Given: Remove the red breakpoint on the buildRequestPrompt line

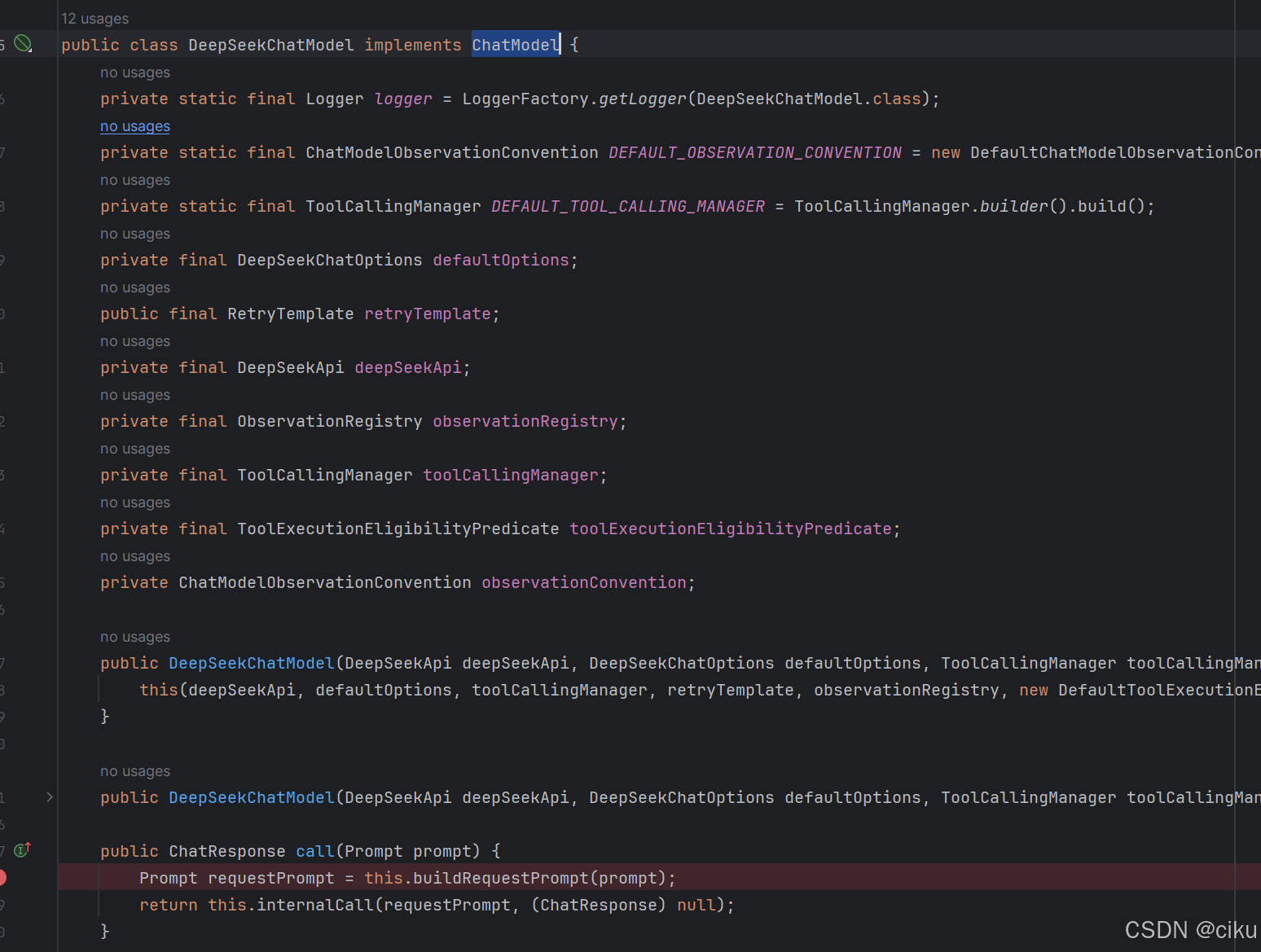Looking at the screenshot, I should point(2,877).
